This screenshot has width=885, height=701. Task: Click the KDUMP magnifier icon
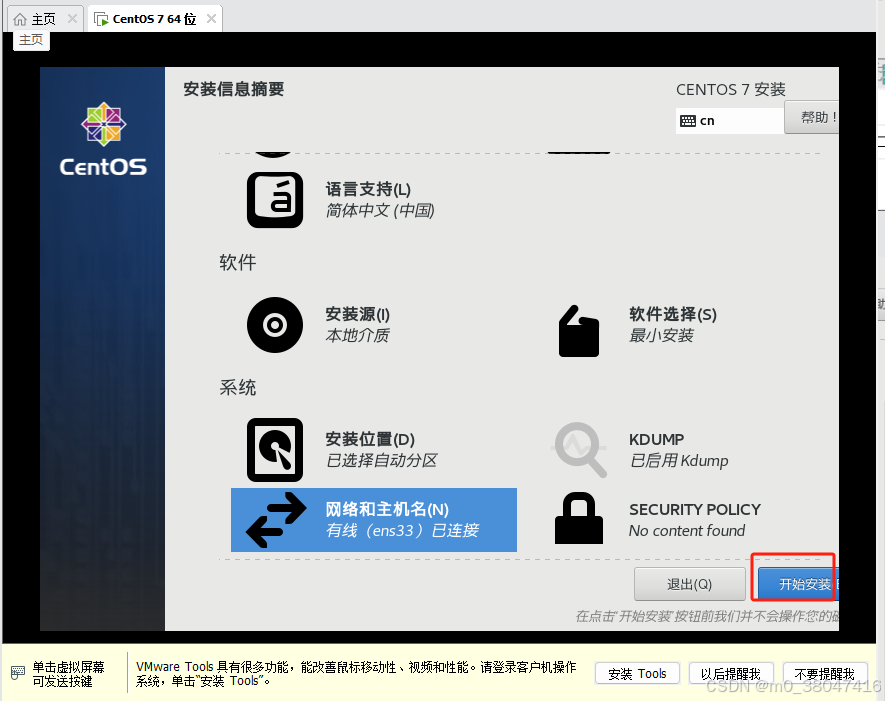tap(580, 450)
